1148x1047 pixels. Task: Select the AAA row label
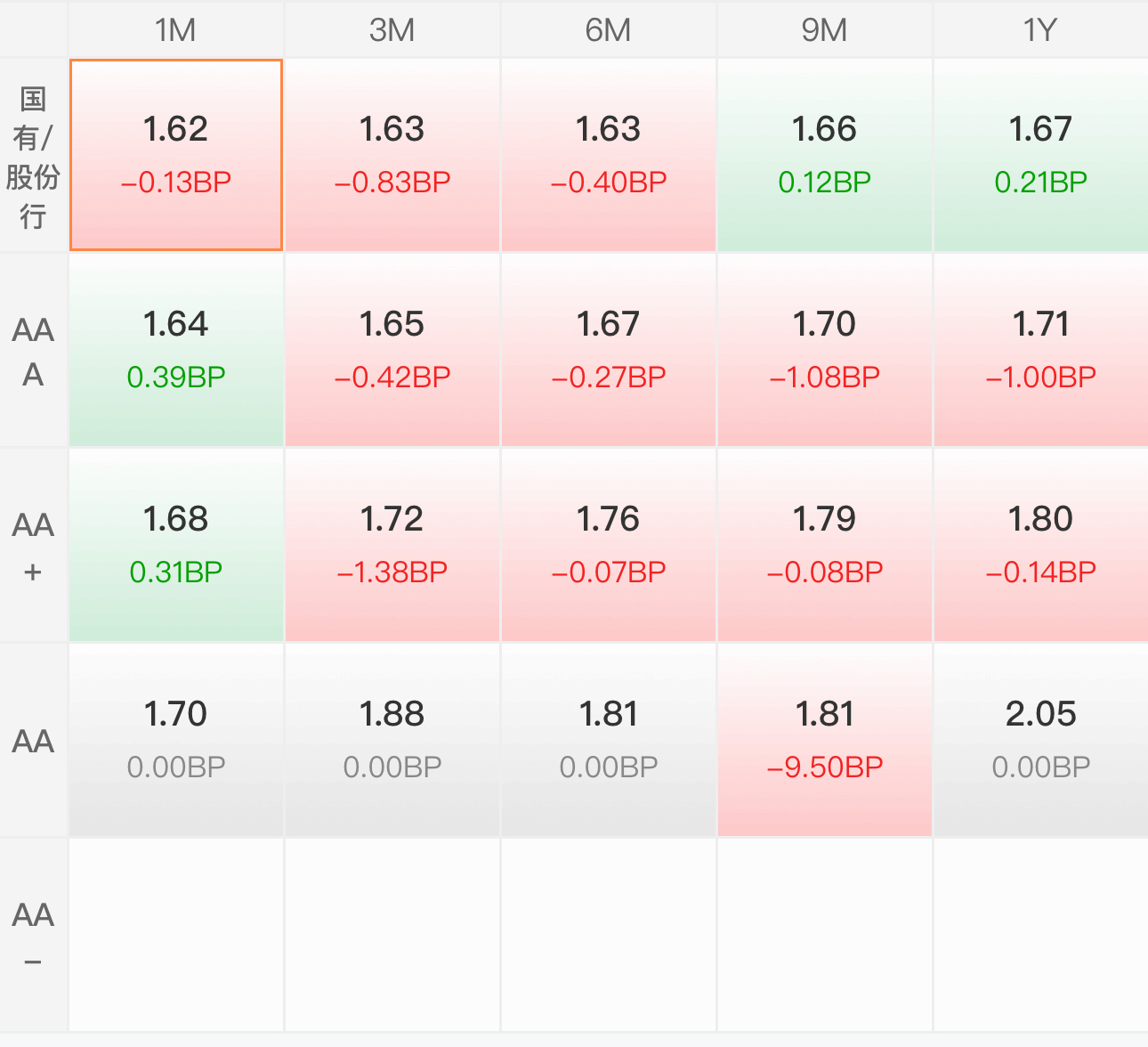click(34, 351)
